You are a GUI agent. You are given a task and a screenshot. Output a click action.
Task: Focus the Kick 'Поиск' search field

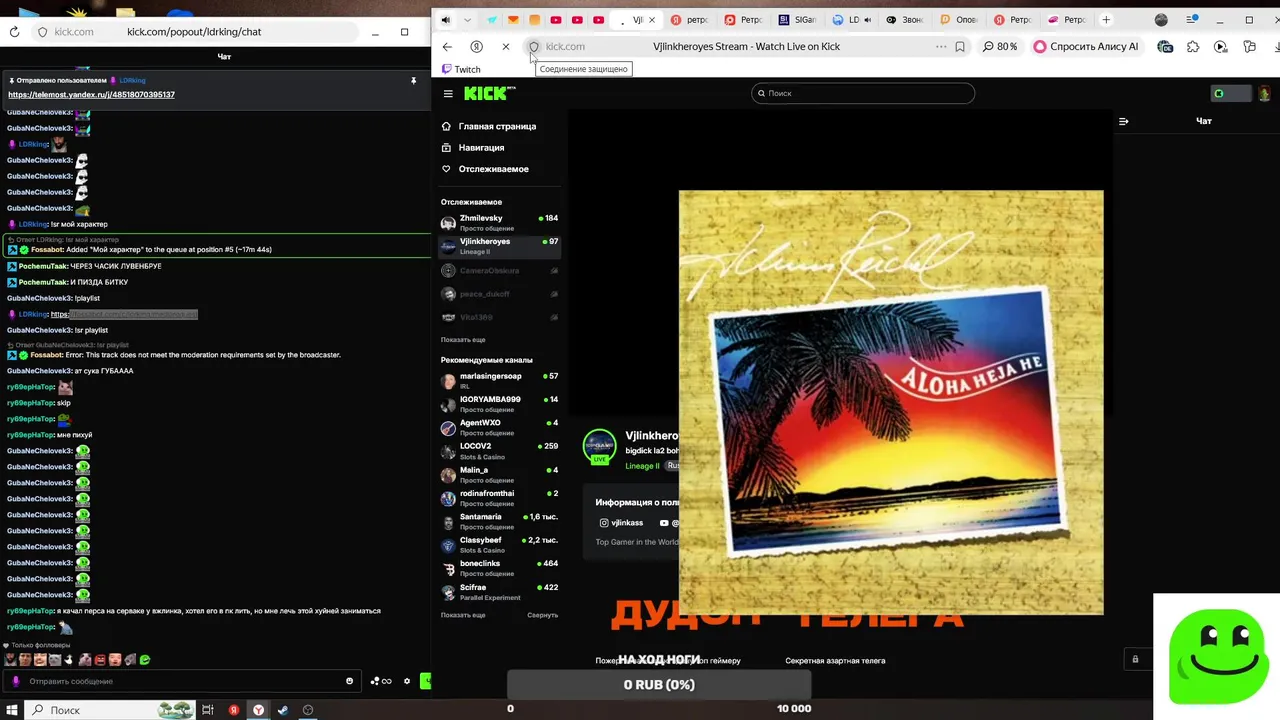click(863, 93)
